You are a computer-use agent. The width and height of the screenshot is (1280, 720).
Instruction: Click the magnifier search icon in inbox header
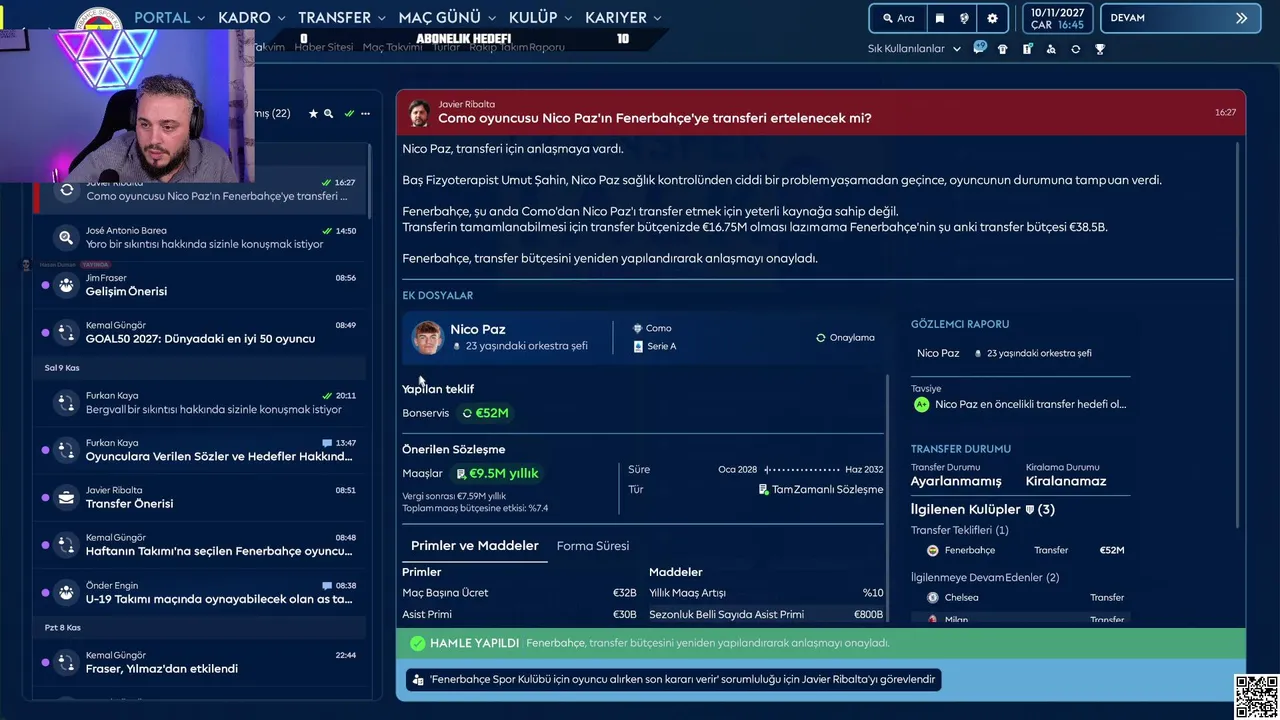point(328,114)
